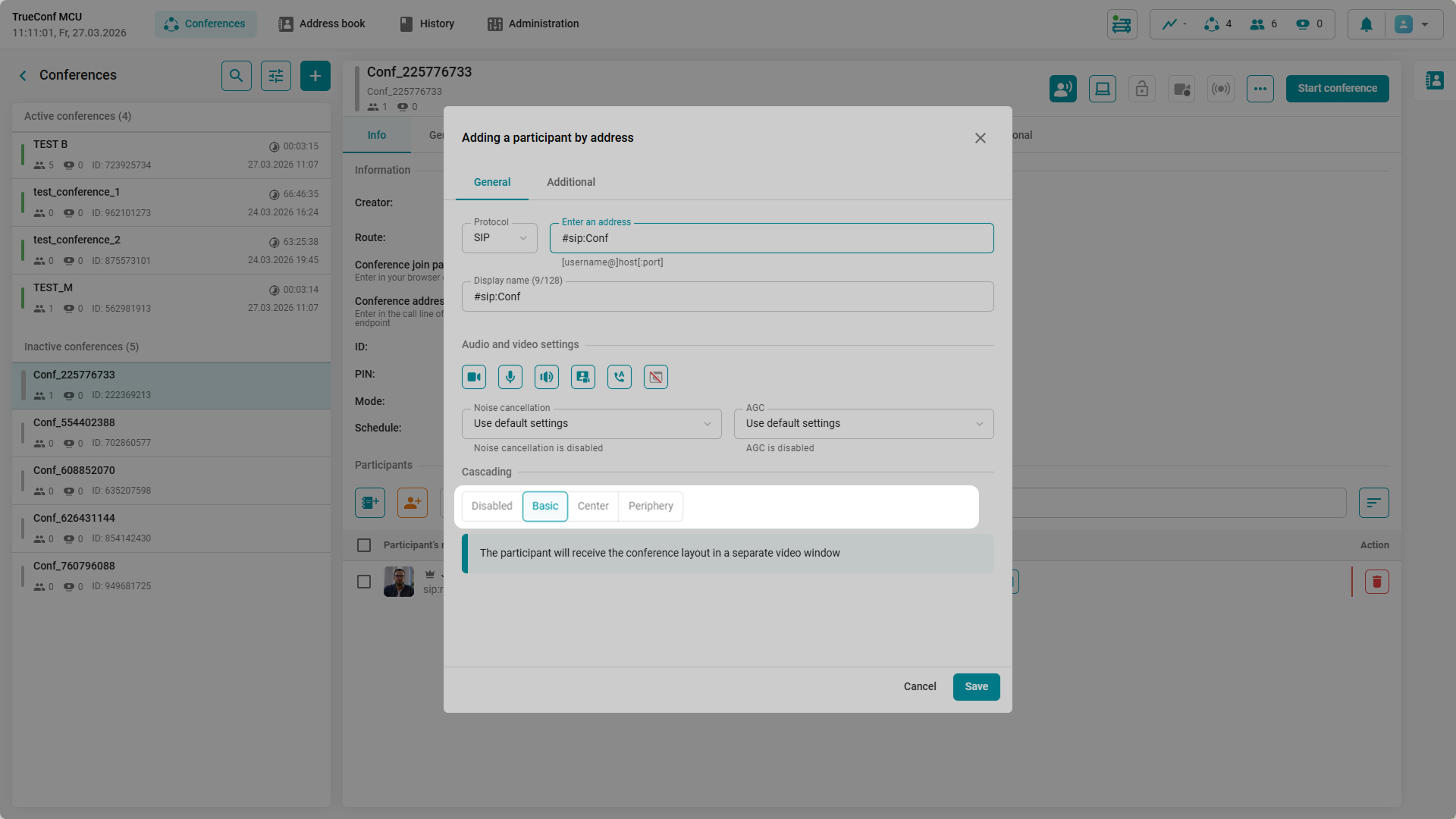Toggle the camera icon in audio/video settings

474,377
